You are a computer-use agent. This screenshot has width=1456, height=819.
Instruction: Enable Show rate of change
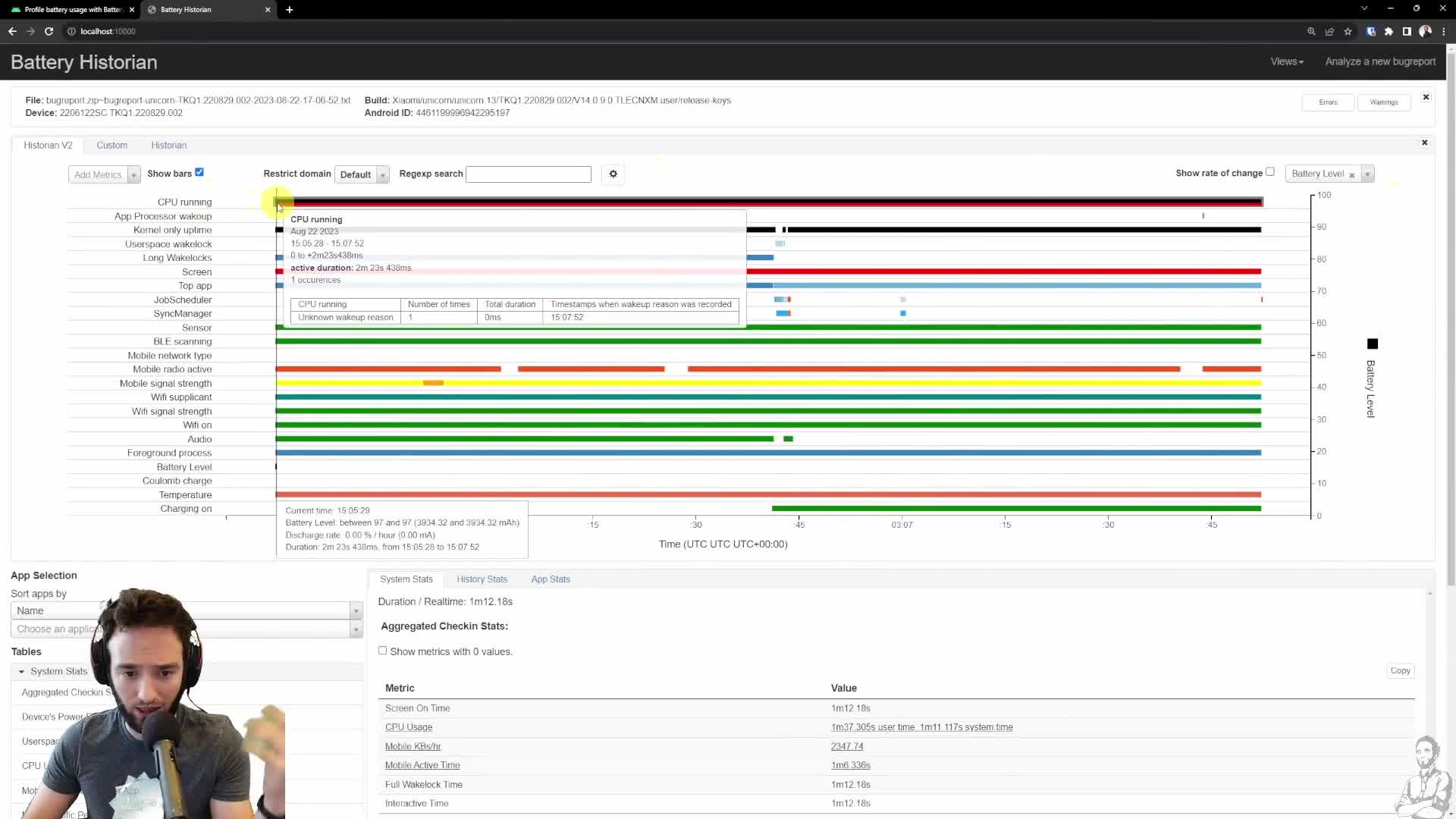click(x=1270, y=171)
